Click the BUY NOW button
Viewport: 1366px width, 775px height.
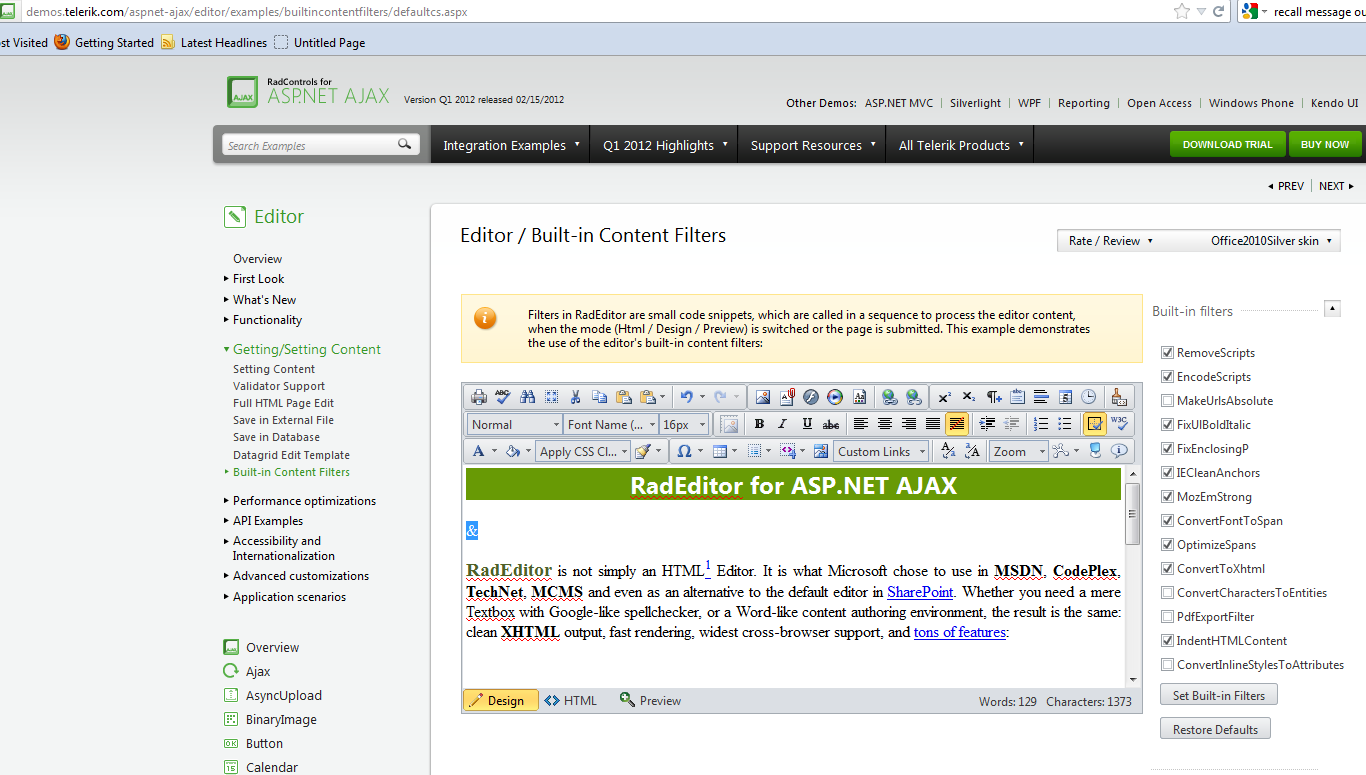click(1325, 144)
